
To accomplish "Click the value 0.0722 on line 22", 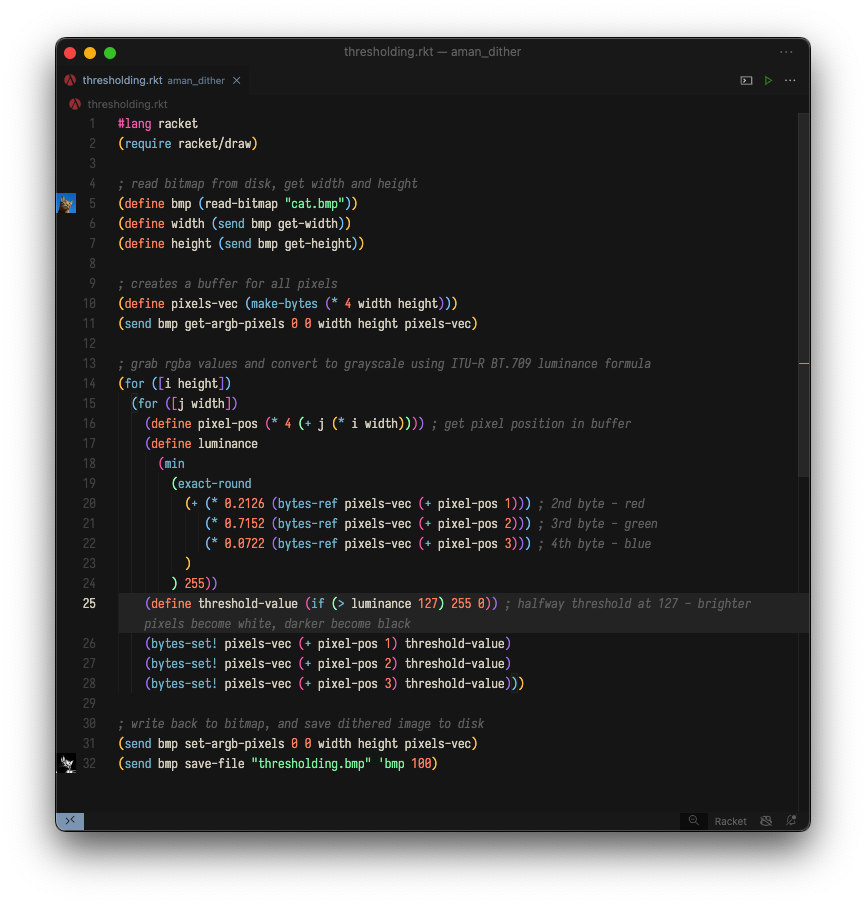I will click(x=244, y=544).
